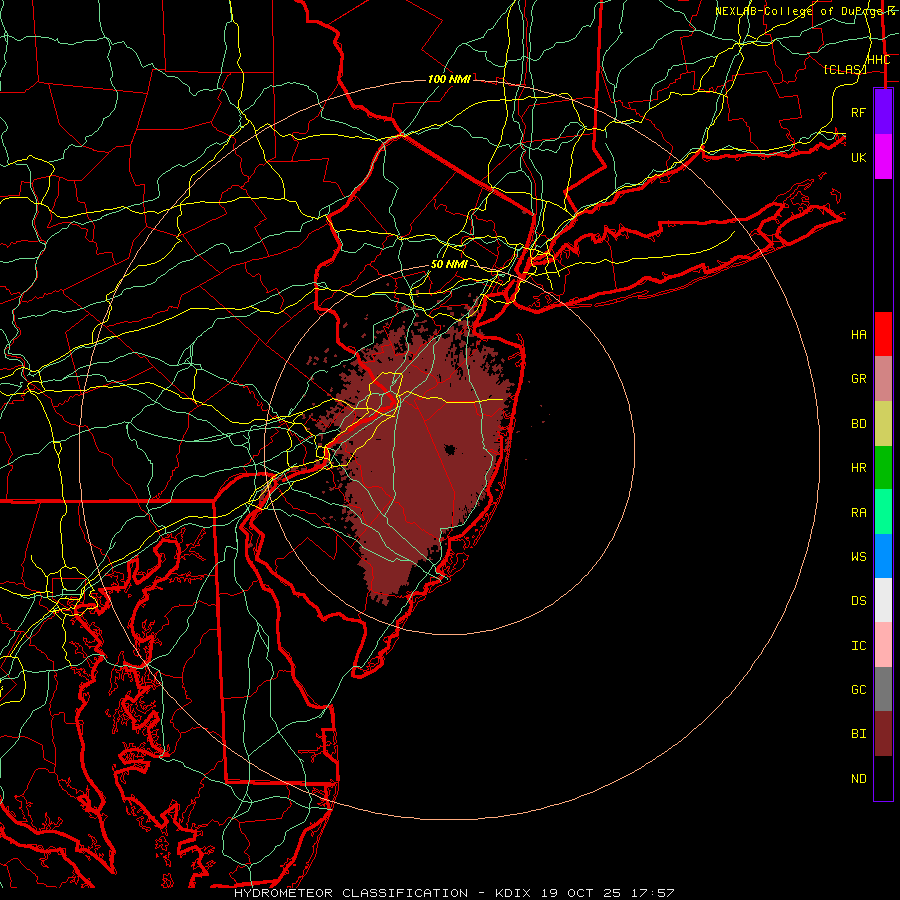900x900 pixels.
Task: Click the BD yellow legend swatch
Action: pyautogui.click(x=883, y=424)
